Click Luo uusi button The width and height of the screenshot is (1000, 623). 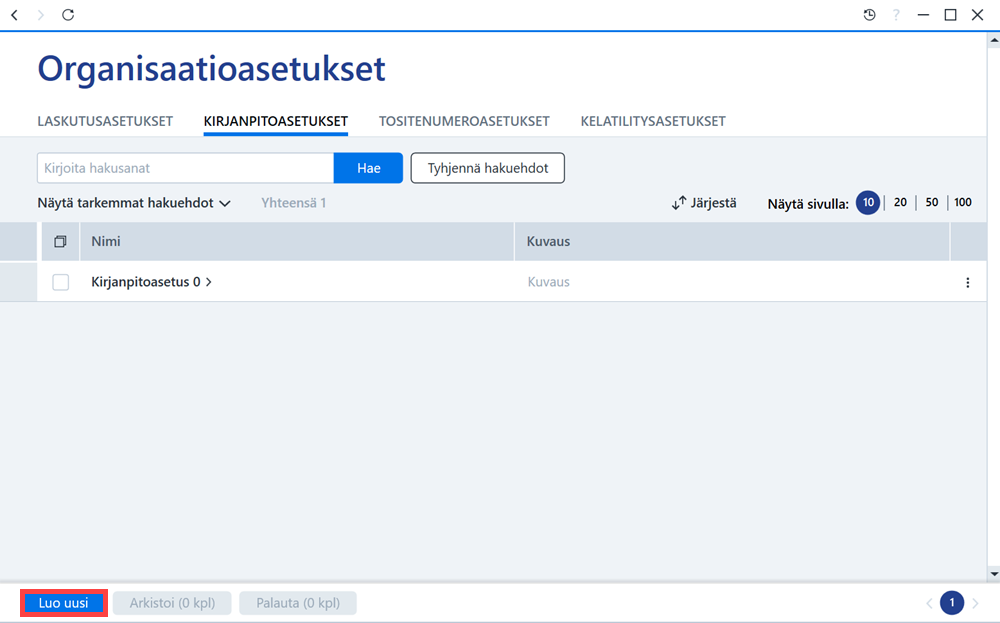point(64,603)
